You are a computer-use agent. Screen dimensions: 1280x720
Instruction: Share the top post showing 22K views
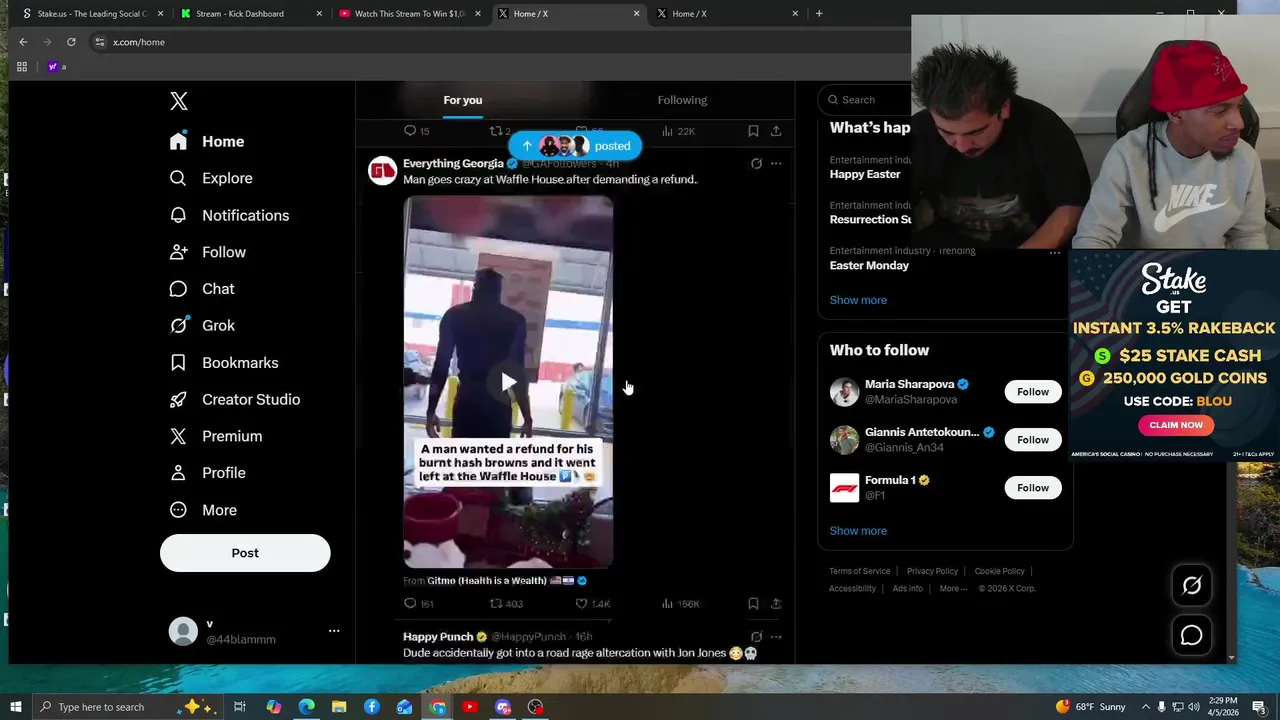(776, 131)
